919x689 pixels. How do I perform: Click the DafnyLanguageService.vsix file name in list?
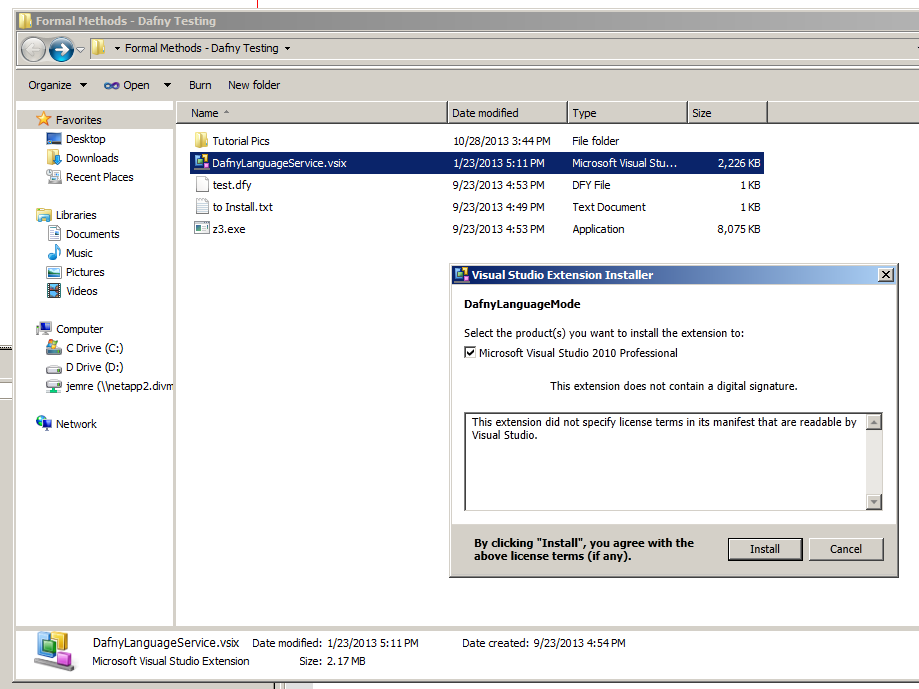[280, 163]
